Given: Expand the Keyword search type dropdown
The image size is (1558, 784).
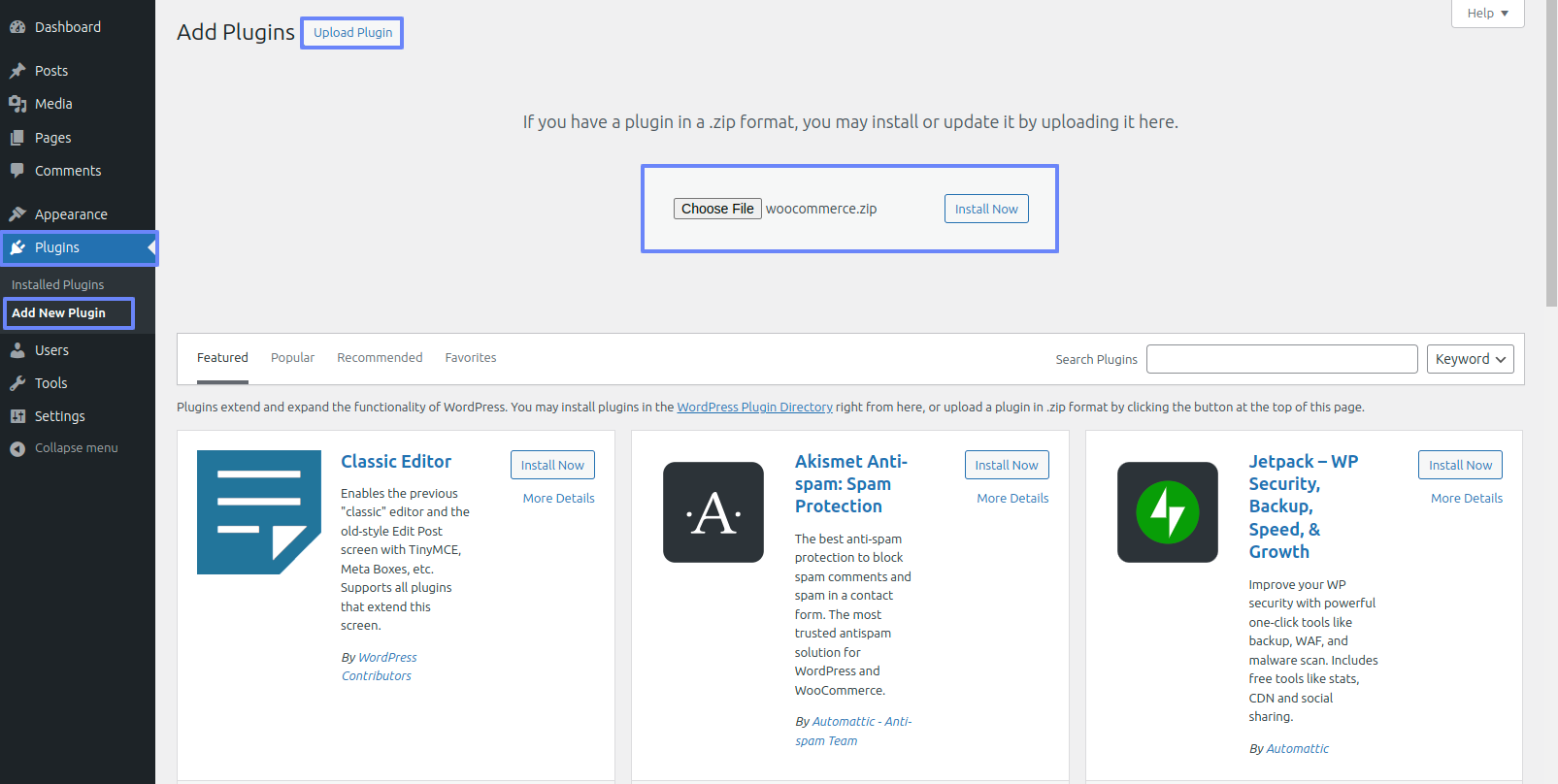Looking at the screenshot, I should 1470,359.
